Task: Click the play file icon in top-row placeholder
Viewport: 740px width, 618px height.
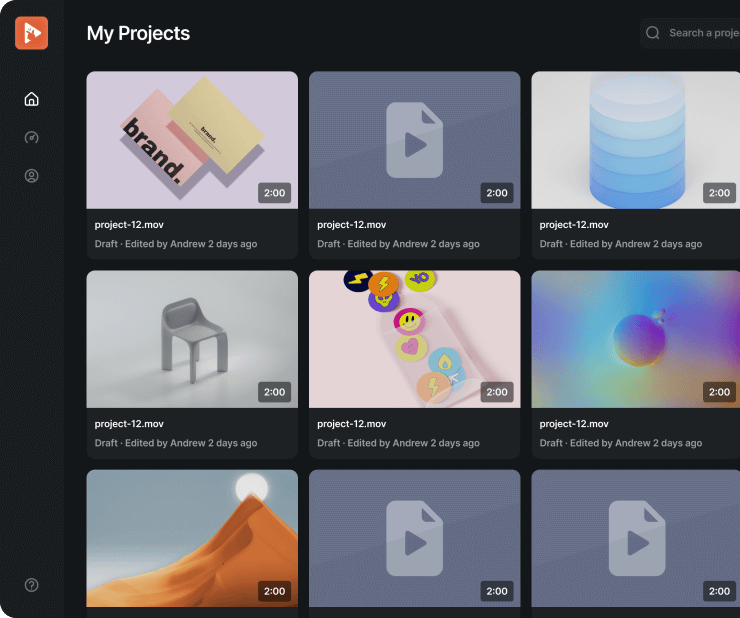Action: click(414, 141)
